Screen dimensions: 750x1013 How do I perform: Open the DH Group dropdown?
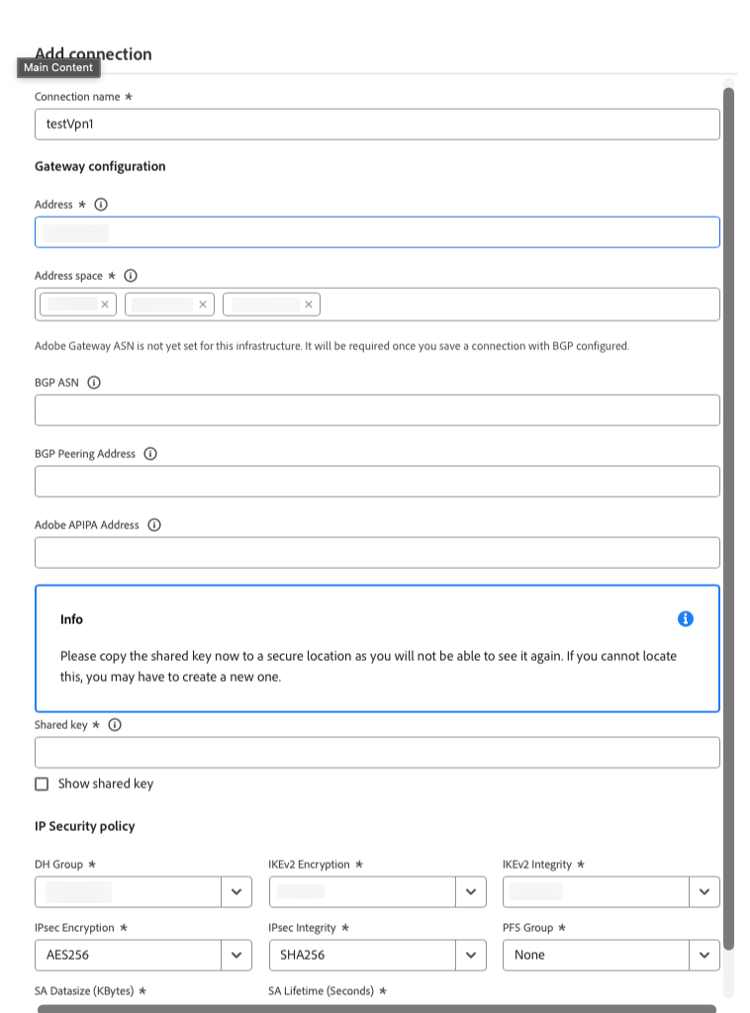coord(143,892)
